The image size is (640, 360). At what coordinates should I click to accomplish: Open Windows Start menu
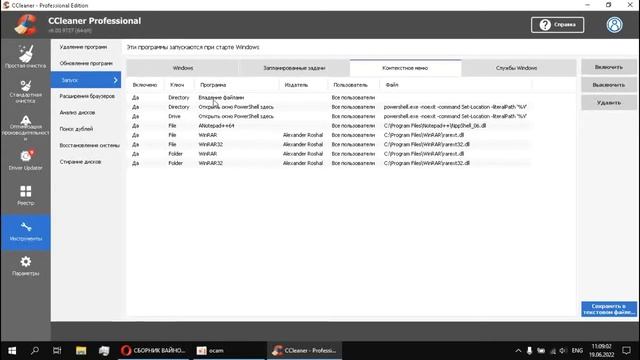(12, 351)
